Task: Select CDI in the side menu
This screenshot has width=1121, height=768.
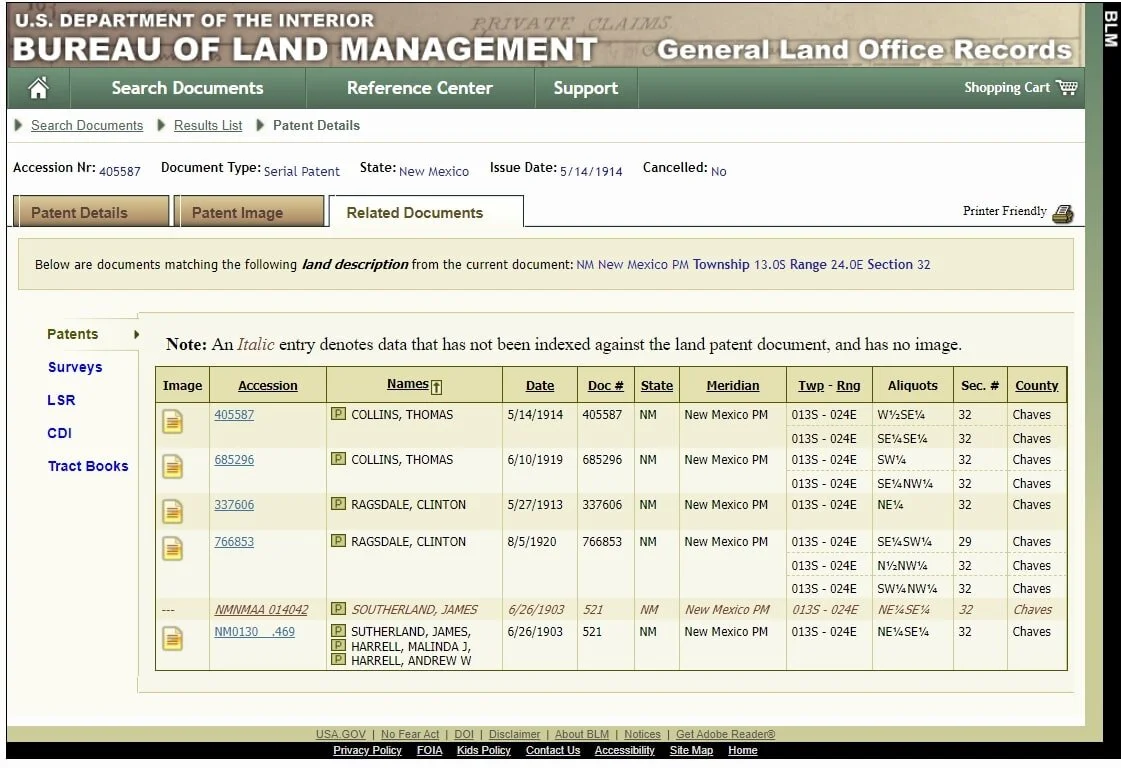Action: pyautogui.click(x=59, y=433)
